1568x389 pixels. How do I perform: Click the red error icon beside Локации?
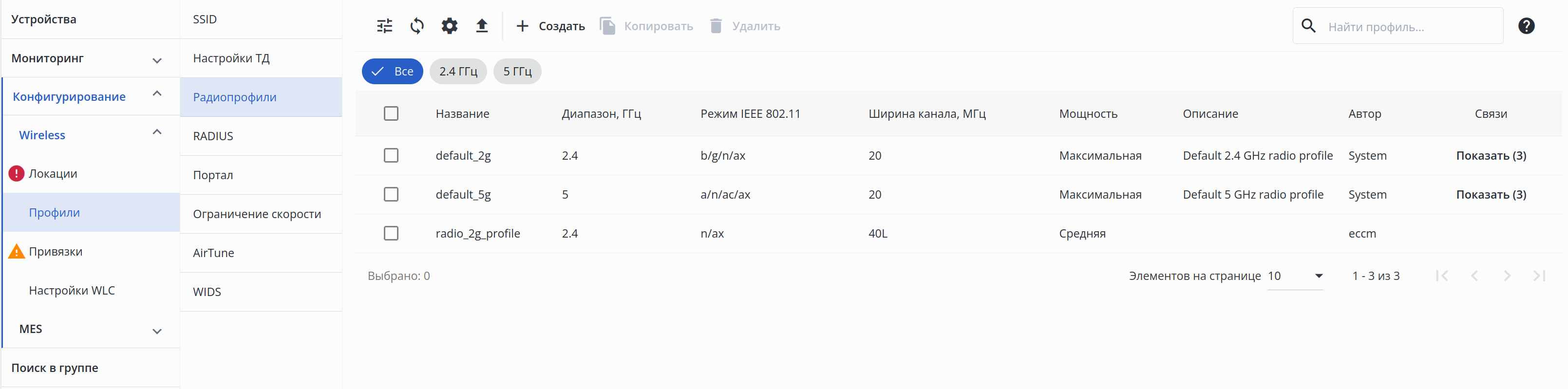click(17, 173)
